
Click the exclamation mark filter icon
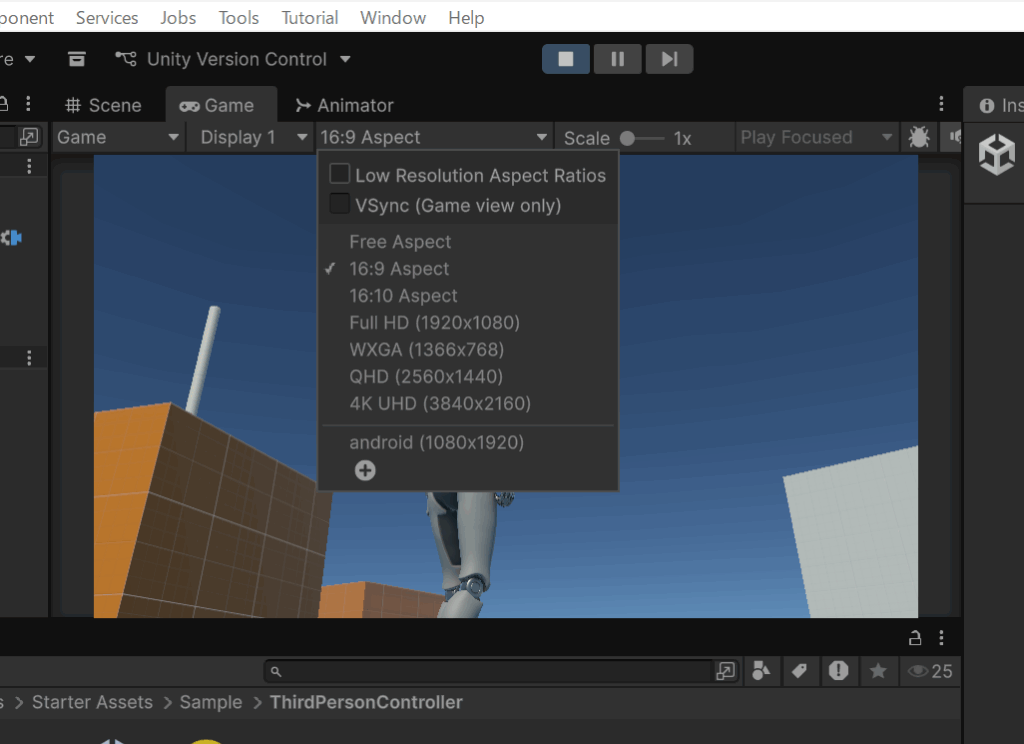(x=838, y=671)
